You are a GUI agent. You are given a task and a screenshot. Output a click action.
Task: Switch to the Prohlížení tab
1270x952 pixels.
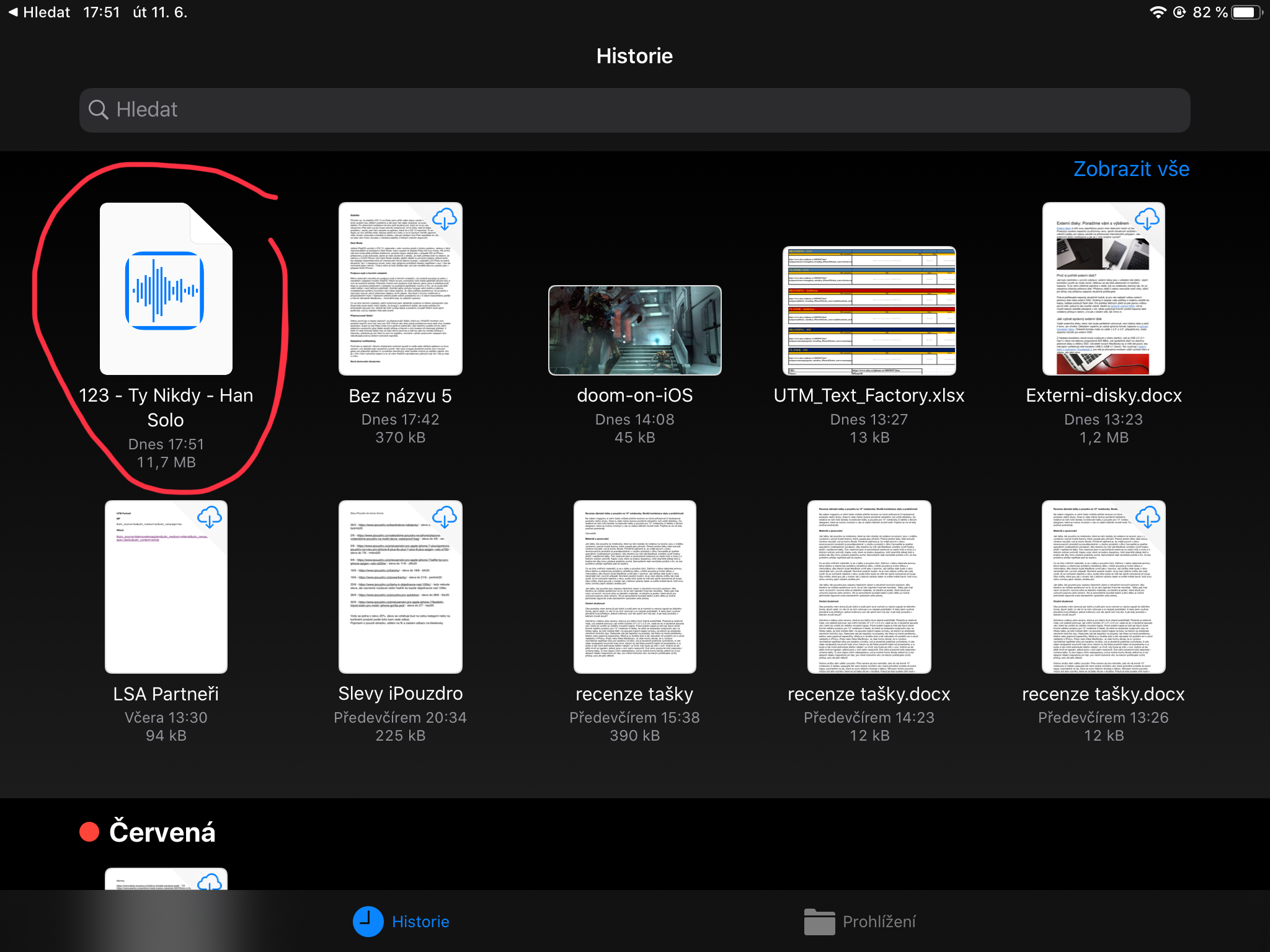coord(877,922)
